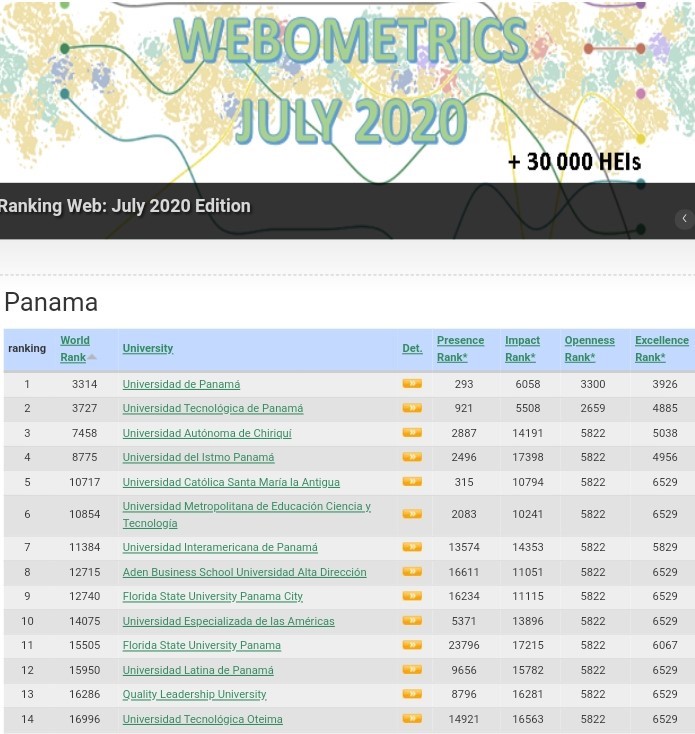Select the 'ranking' column header text
Viewport: 695px width, 734px height.
27,348
